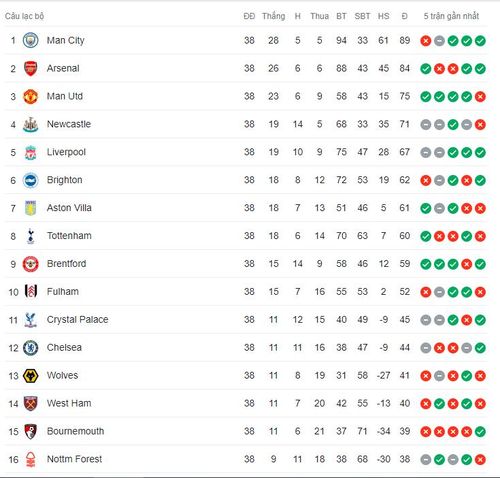The image size is (500, 478).
Task: Click the Chelsea club crest
Action: [x=30, y=348]
